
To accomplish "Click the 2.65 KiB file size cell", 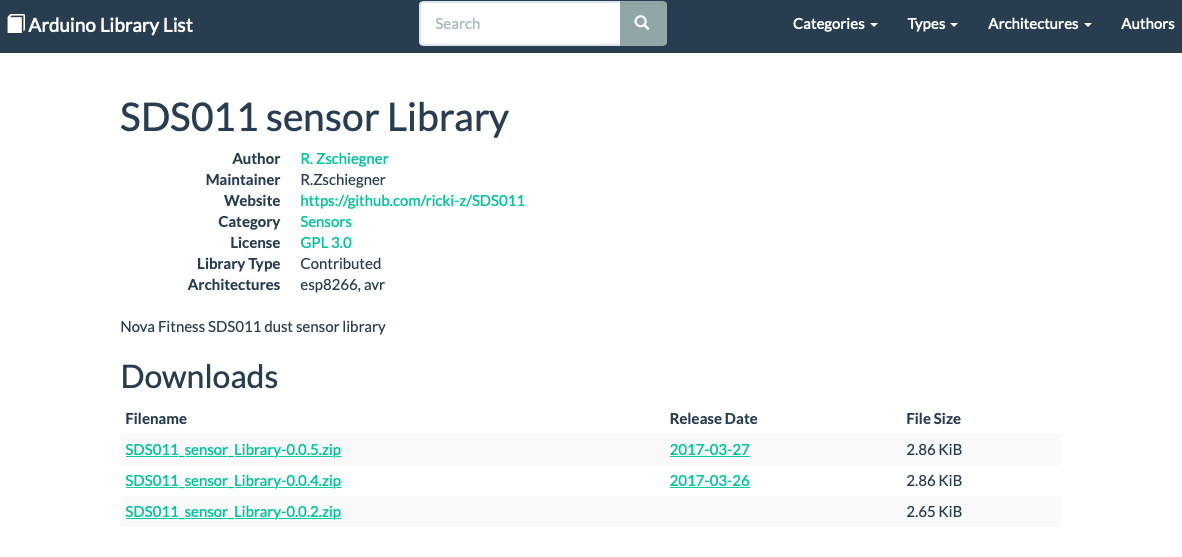I will pos(934,512).
